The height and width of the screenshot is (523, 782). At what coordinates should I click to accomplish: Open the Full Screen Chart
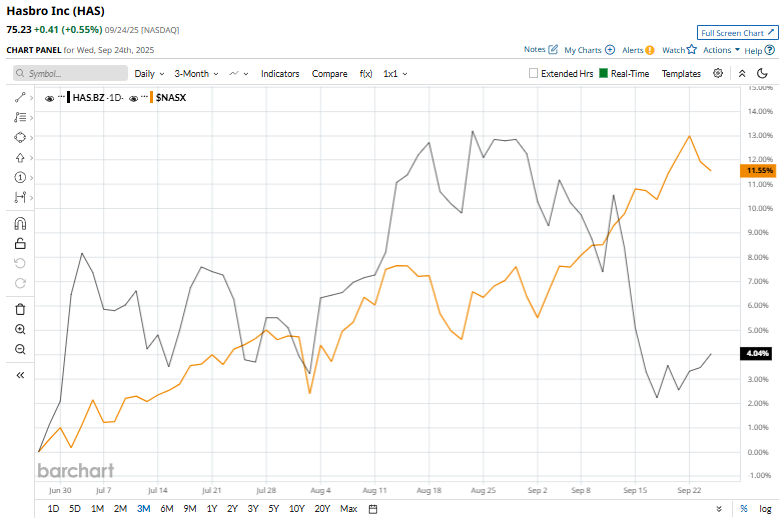[737, 33]
